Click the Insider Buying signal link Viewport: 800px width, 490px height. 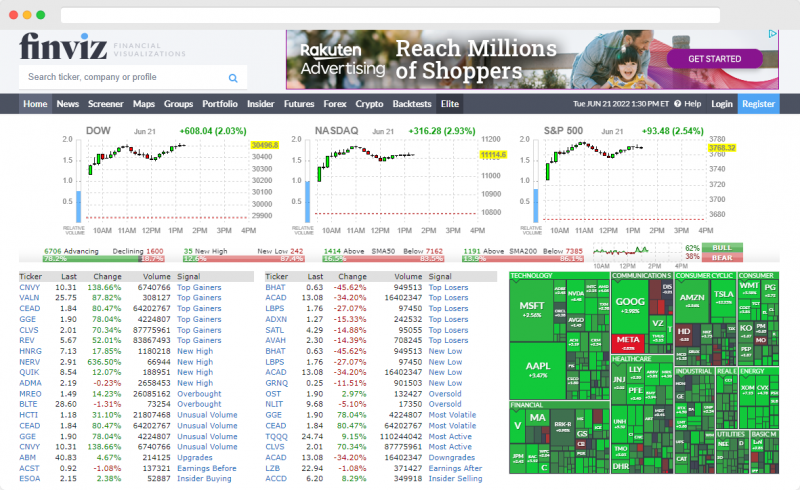pos(204,479)
